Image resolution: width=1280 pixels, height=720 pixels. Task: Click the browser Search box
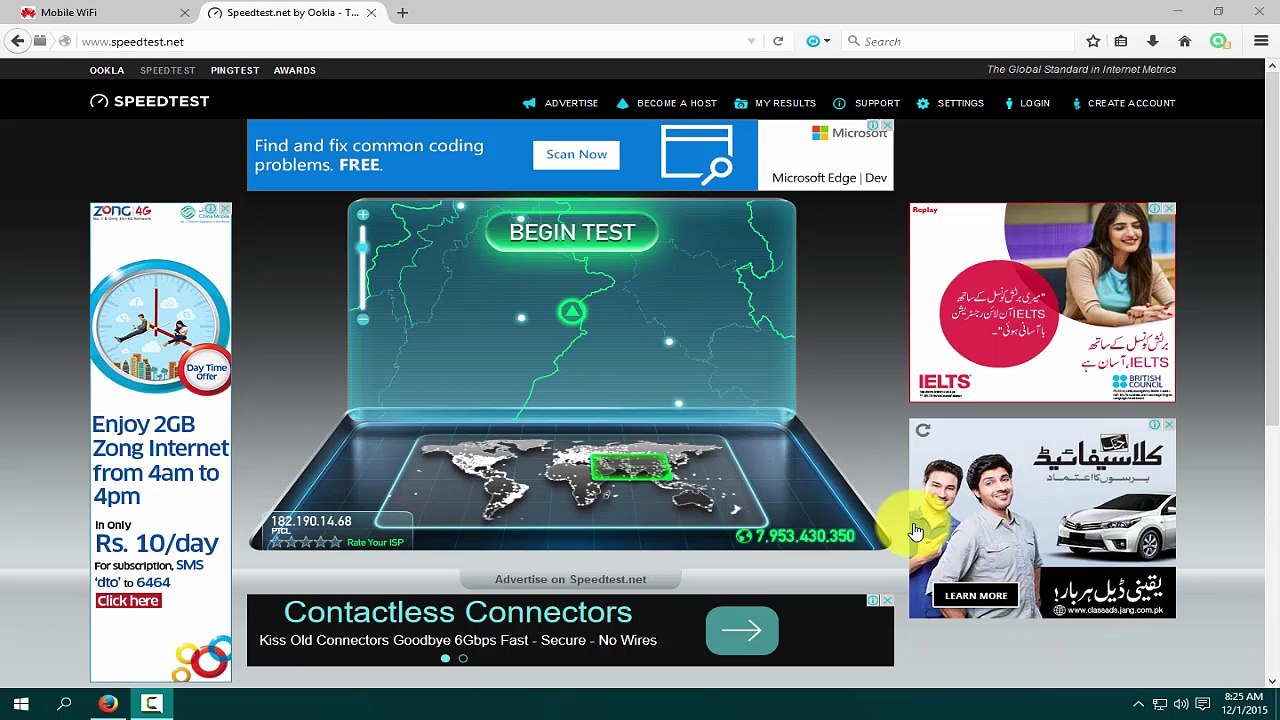(960, 41)
